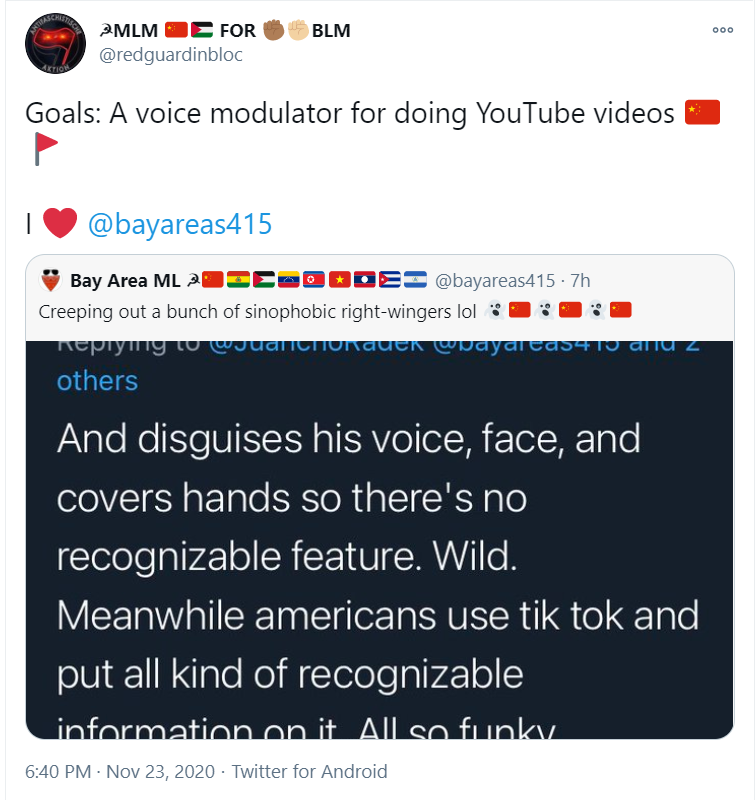Open the tweet's three-dot more options menu
Screen dimensions: 756x800
pos(722,30)
